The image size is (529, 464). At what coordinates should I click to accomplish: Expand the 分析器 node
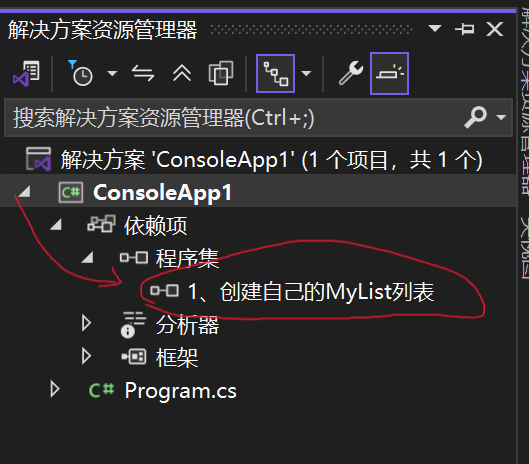click(x=86, y=323)
